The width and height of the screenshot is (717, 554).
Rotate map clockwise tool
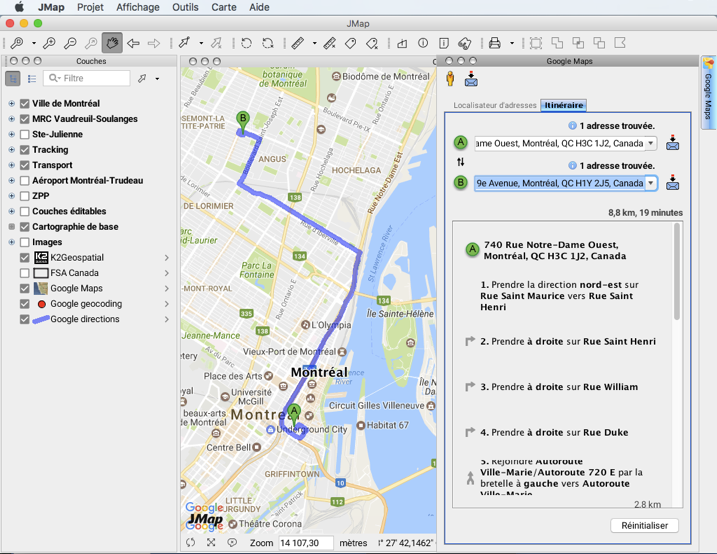(268, 43)
